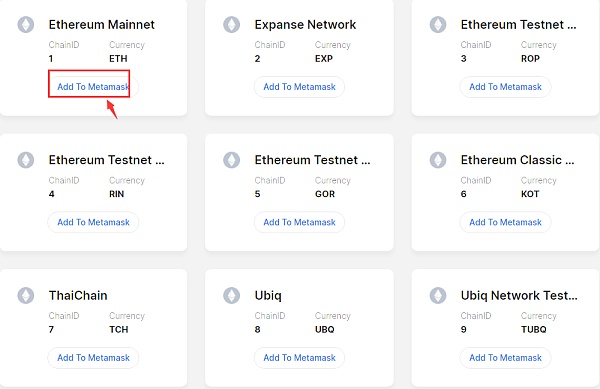Click ChainID value 7 of ThaiChain

(51, 329)
